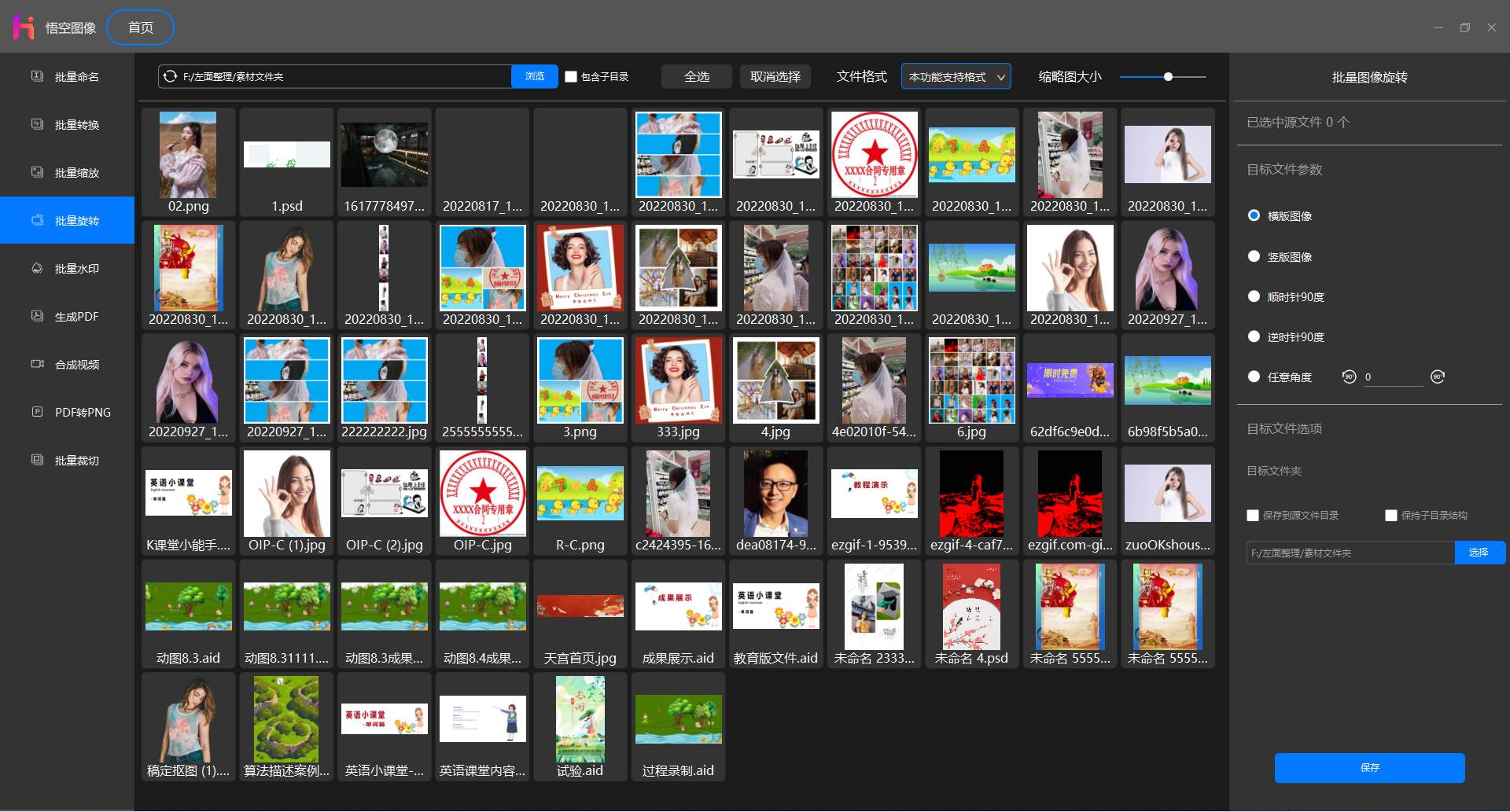Check 保持子目录结构 checkbox

pos(1390,516)
